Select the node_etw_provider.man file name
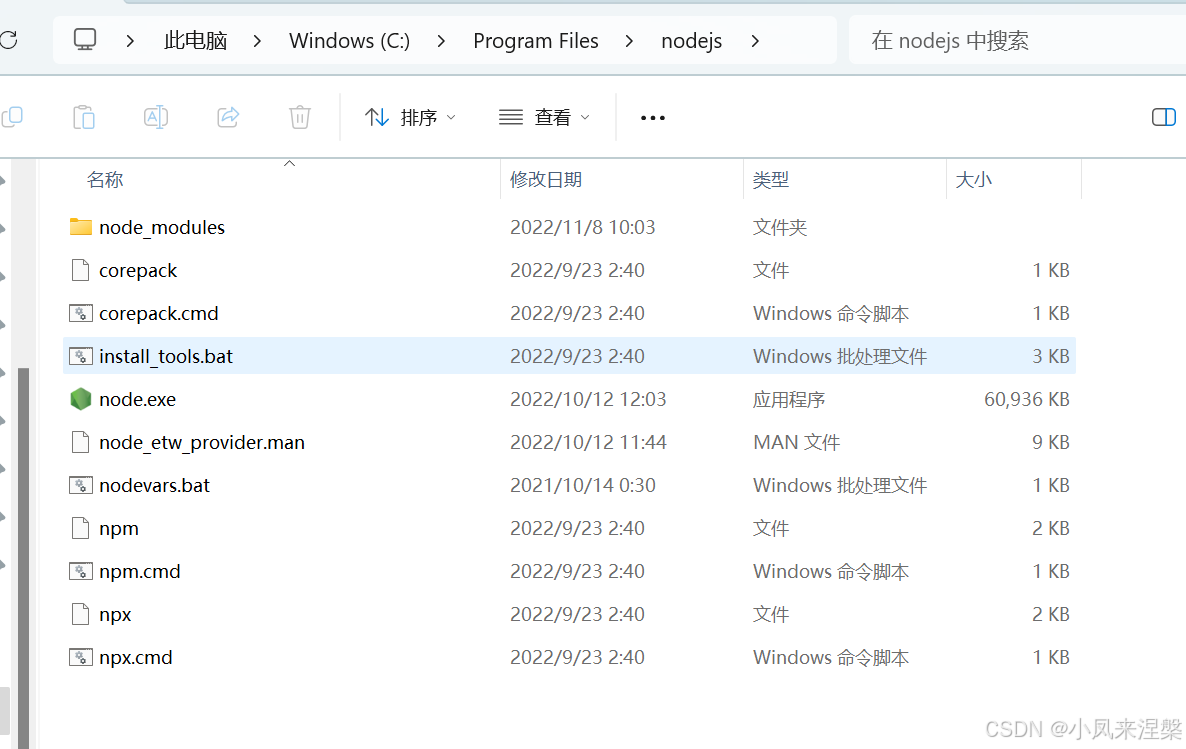Viewport: 1186px width, 749px height. pos(202,442)
